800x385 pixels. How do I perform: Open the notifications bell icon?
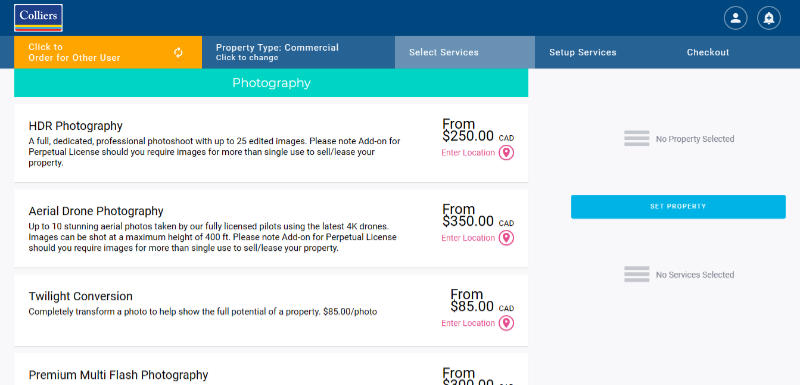click(768, 18)
